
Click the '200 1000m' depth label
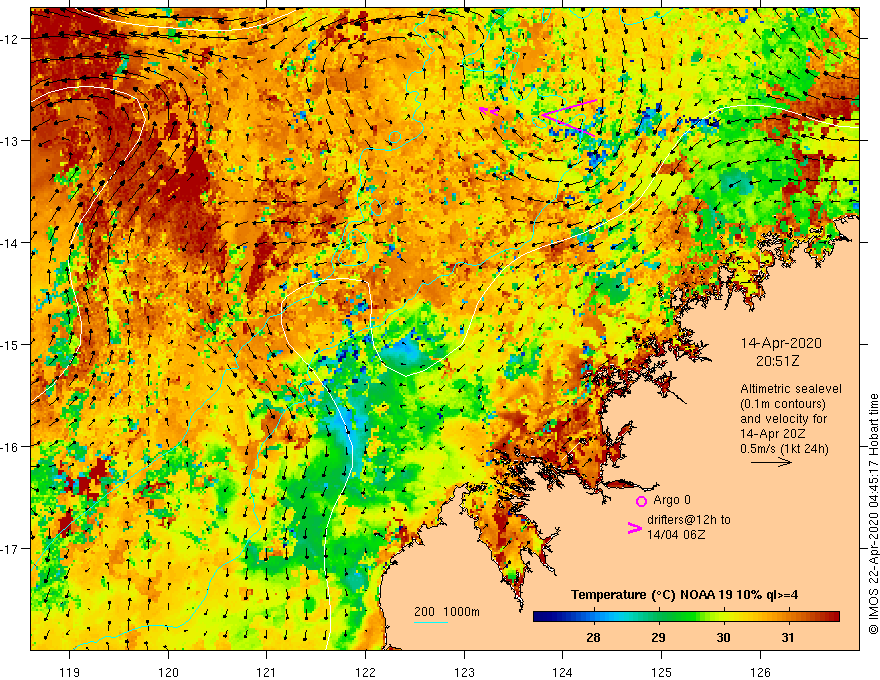[x=447, y=612]
